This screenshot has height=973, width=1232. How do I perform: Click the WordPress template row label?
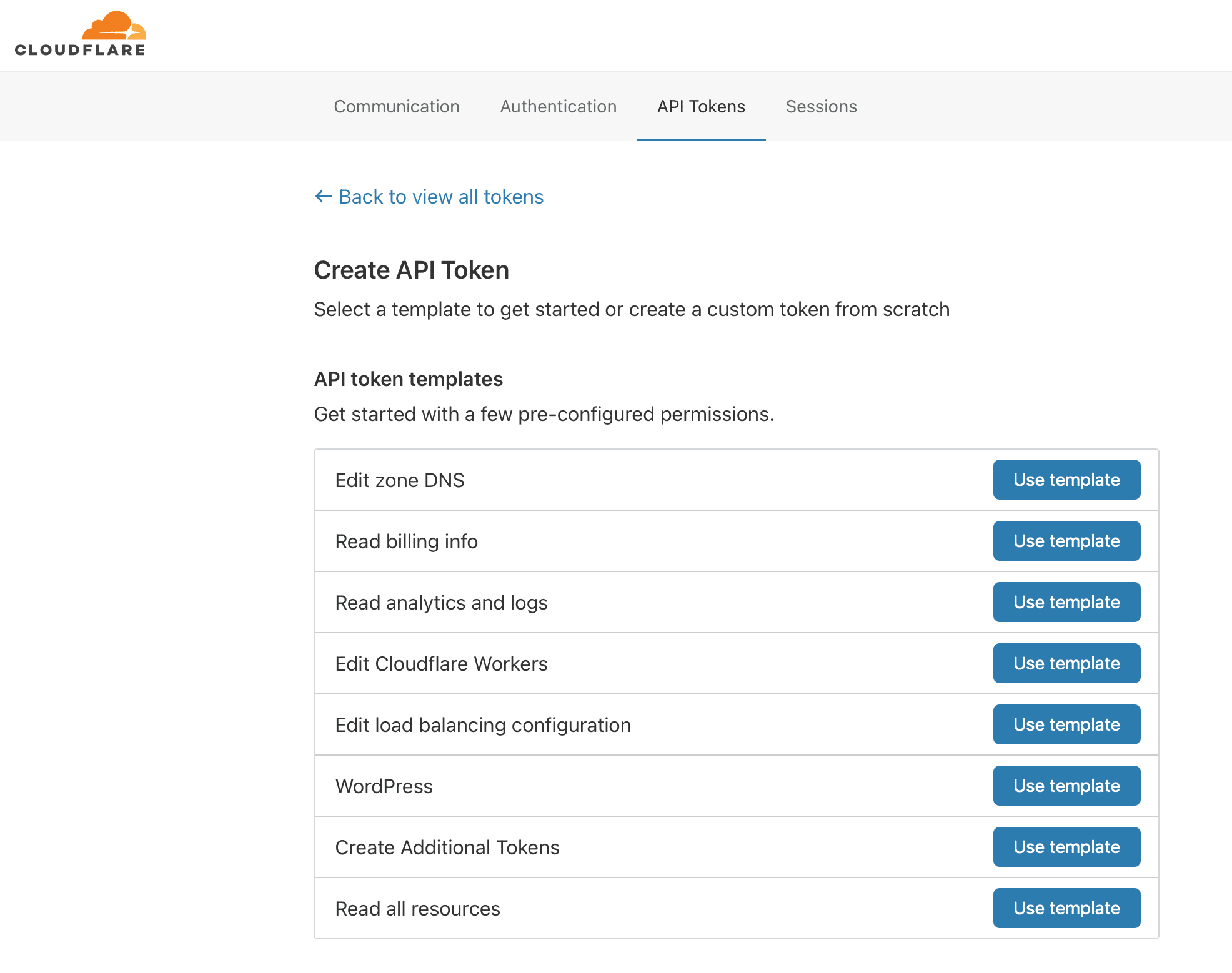pyautogui.click(x=384, y=786)
